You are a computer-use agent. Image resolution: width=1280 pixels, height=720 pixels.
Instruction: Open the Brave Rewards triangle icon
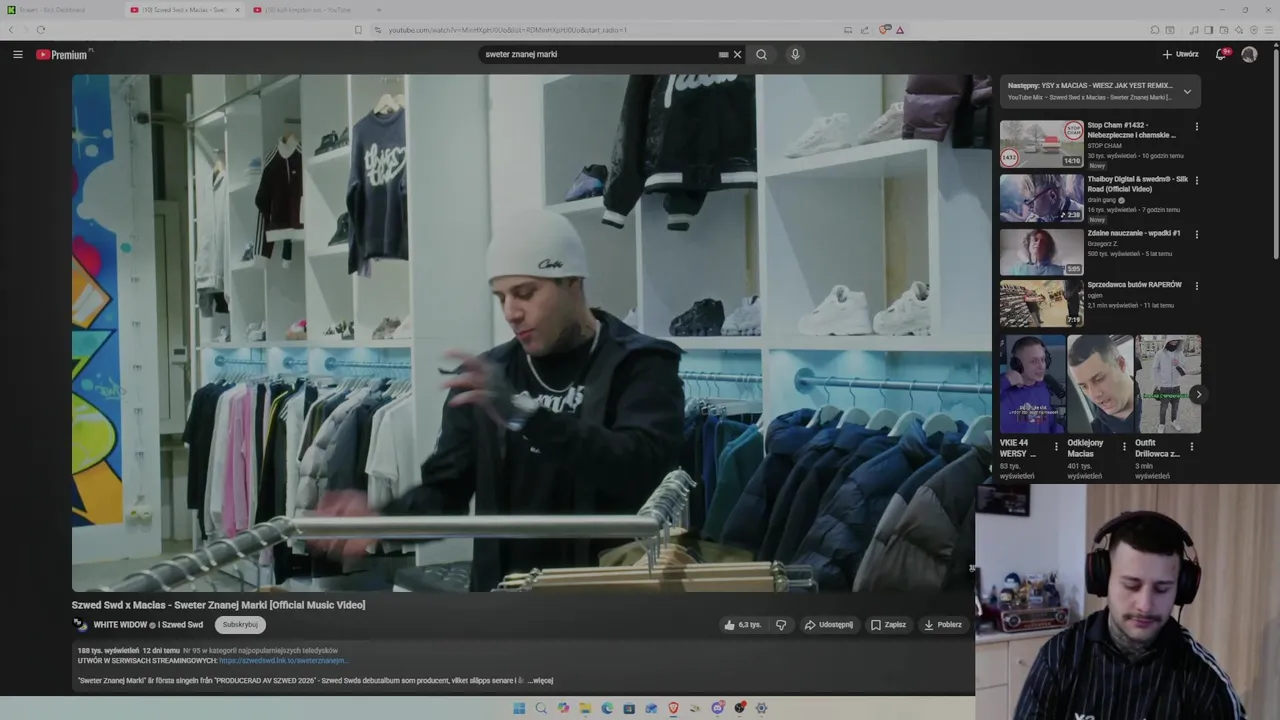900,30
